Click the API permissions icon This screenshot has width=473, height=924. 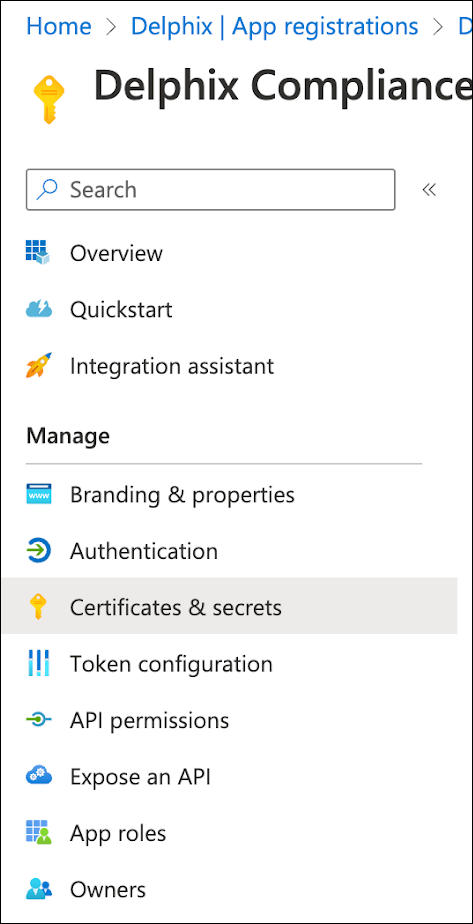(38, 720)
